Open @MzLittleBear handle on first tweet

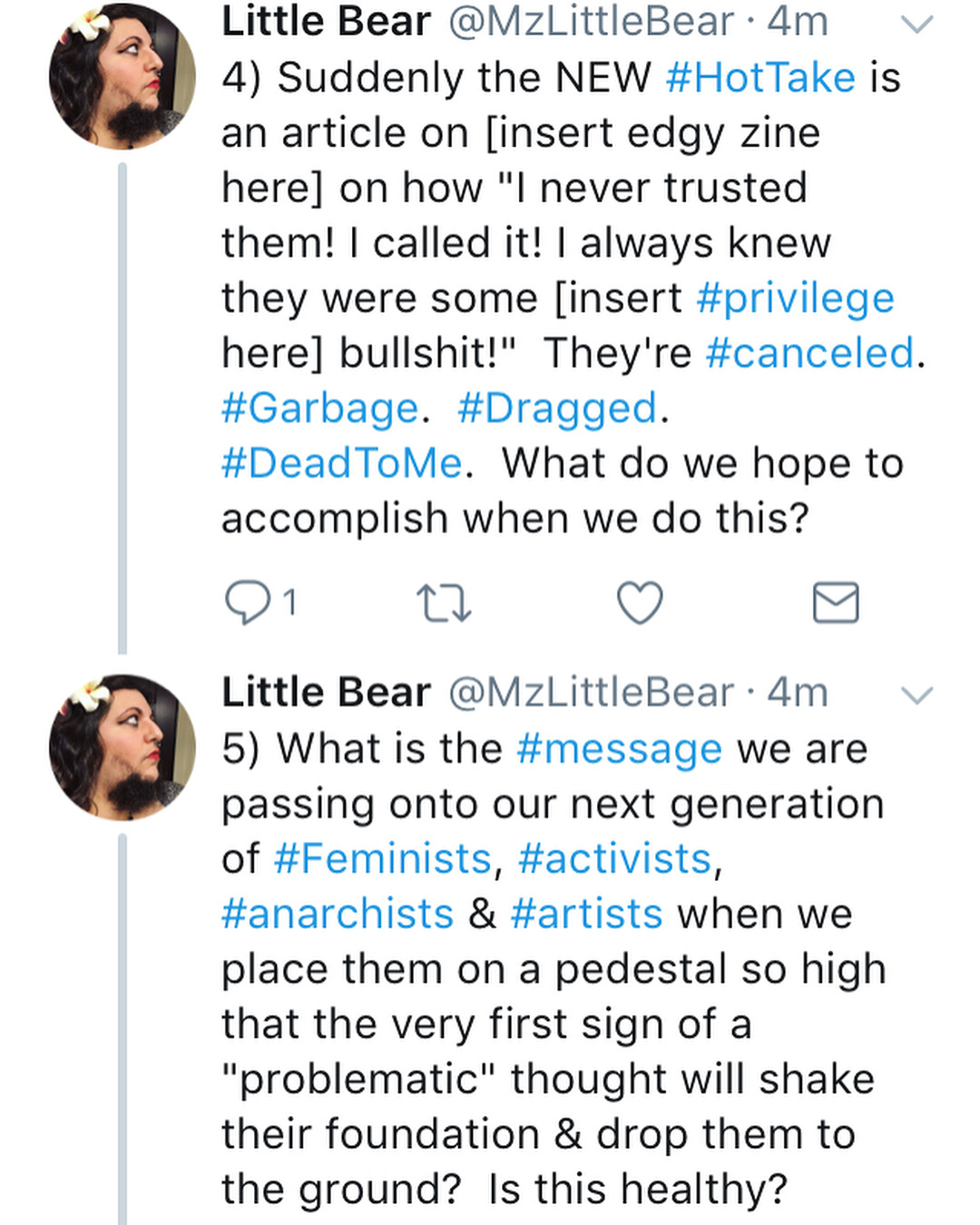pyautogui.click(x=591, y=22)
